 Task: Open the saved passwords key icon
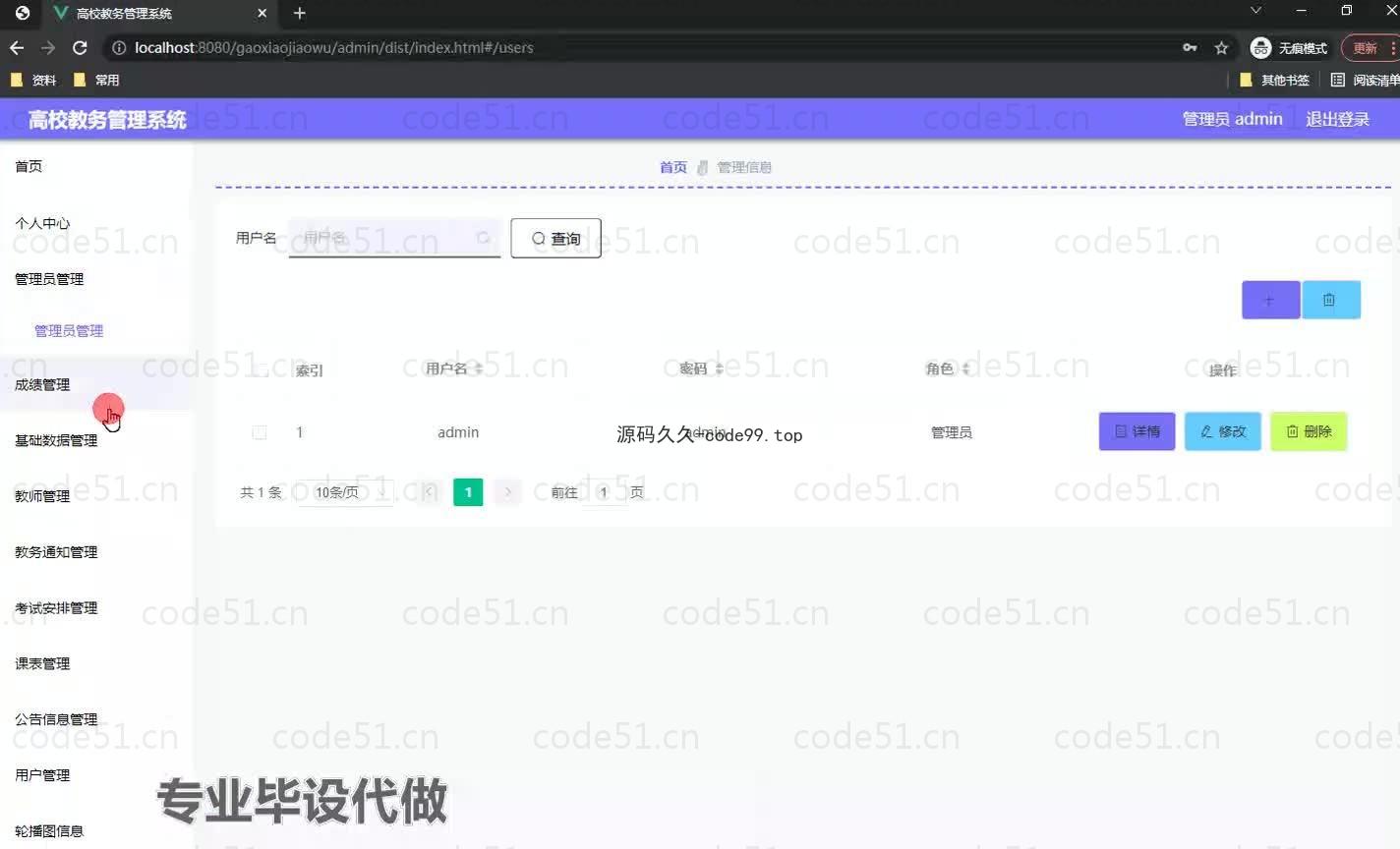pyautogui.click(x=1190, y=47)
